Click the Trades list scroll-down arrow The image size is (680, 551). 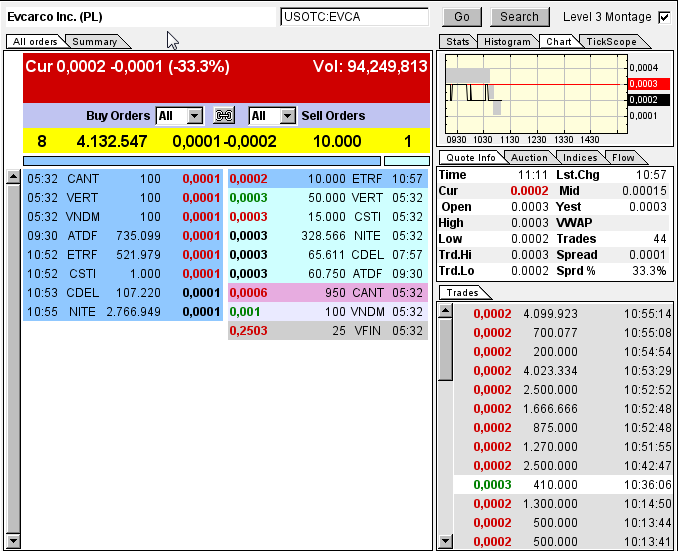(445, 541)
